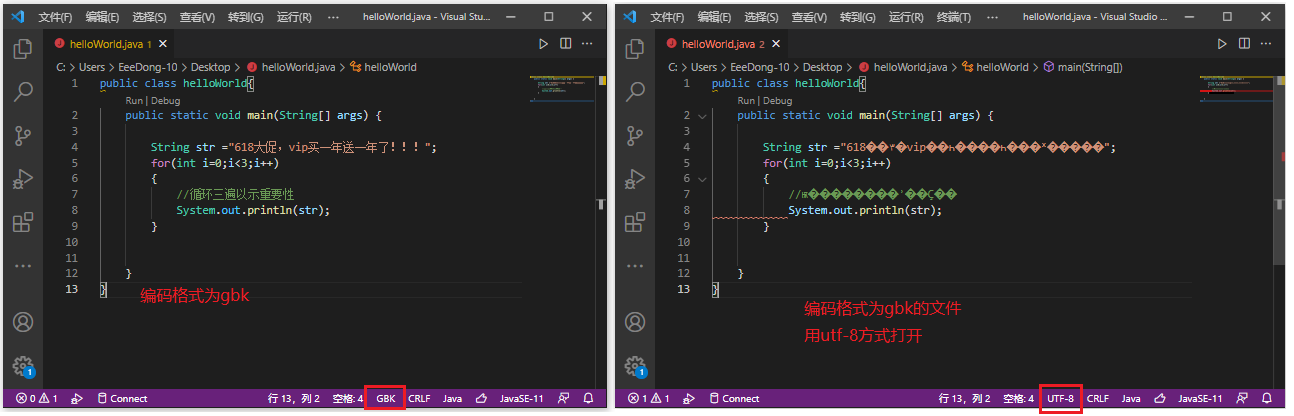Run the Java file in right window
This screenshot has height=416, width=1294.
coord(1221,44)
